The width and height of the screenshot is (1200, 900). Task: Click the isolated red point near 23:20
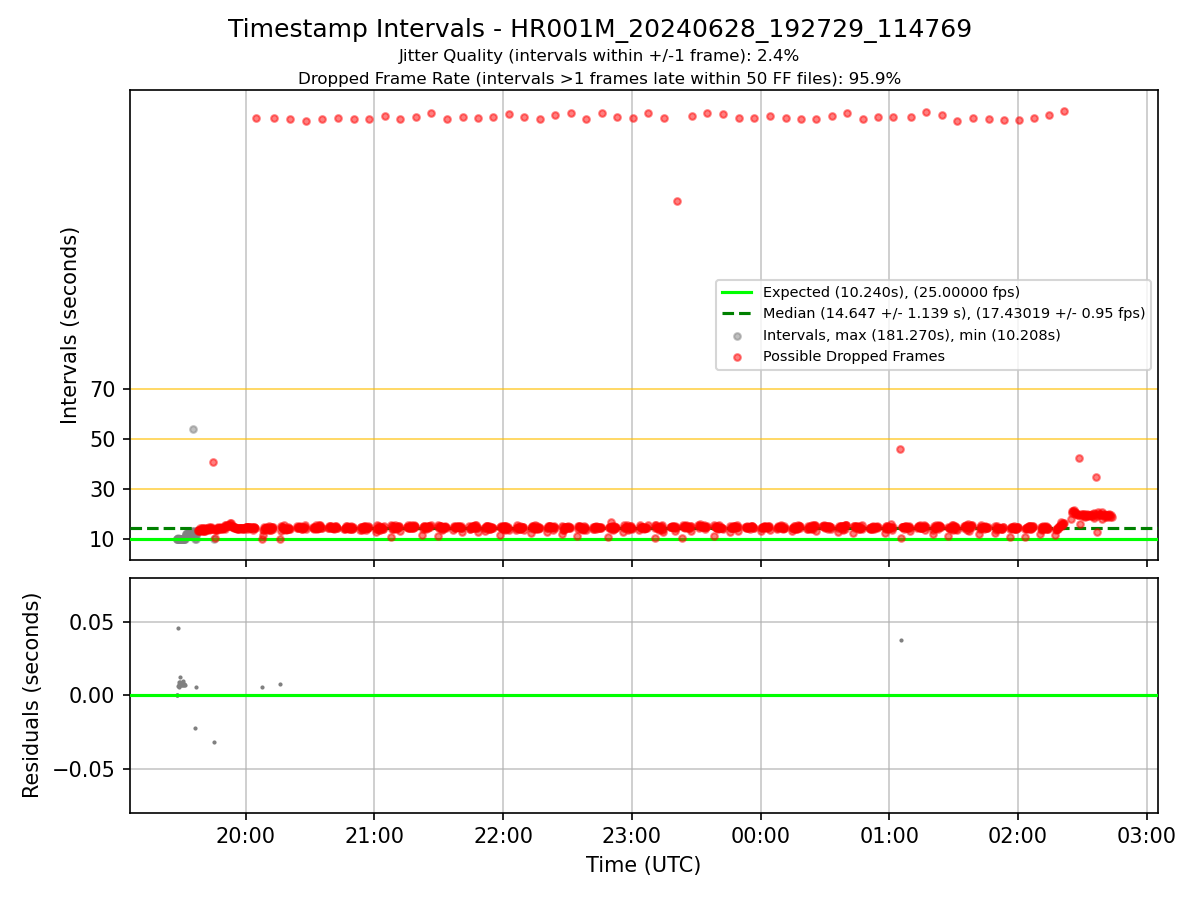(677, 201)
